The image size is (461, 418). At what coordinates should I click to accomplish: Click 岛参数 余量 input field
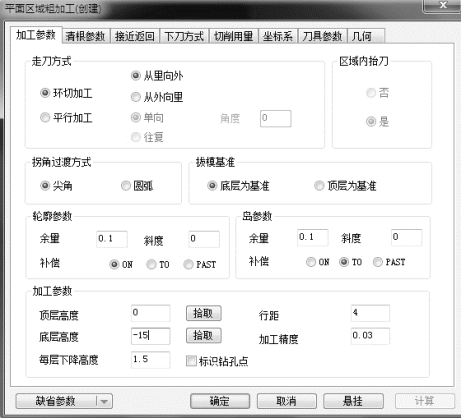[313, 237]
